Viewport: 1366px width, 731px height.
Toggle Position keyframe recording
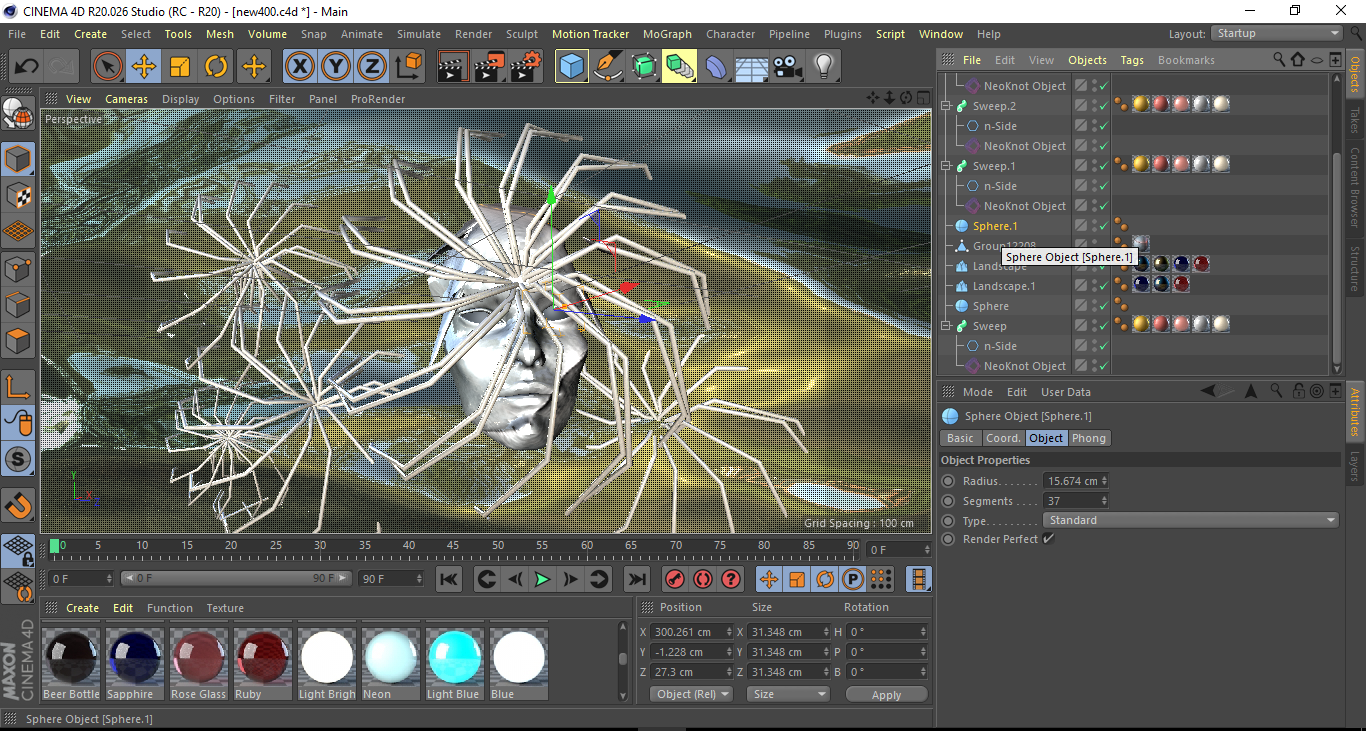click(769, 579)
